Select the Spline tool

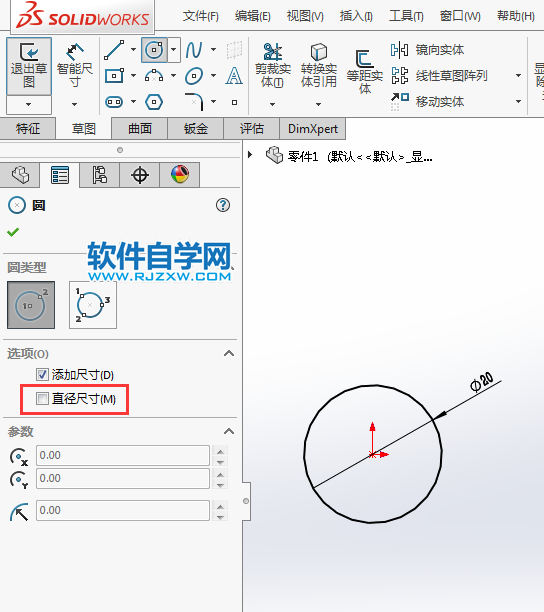point(194,50)
